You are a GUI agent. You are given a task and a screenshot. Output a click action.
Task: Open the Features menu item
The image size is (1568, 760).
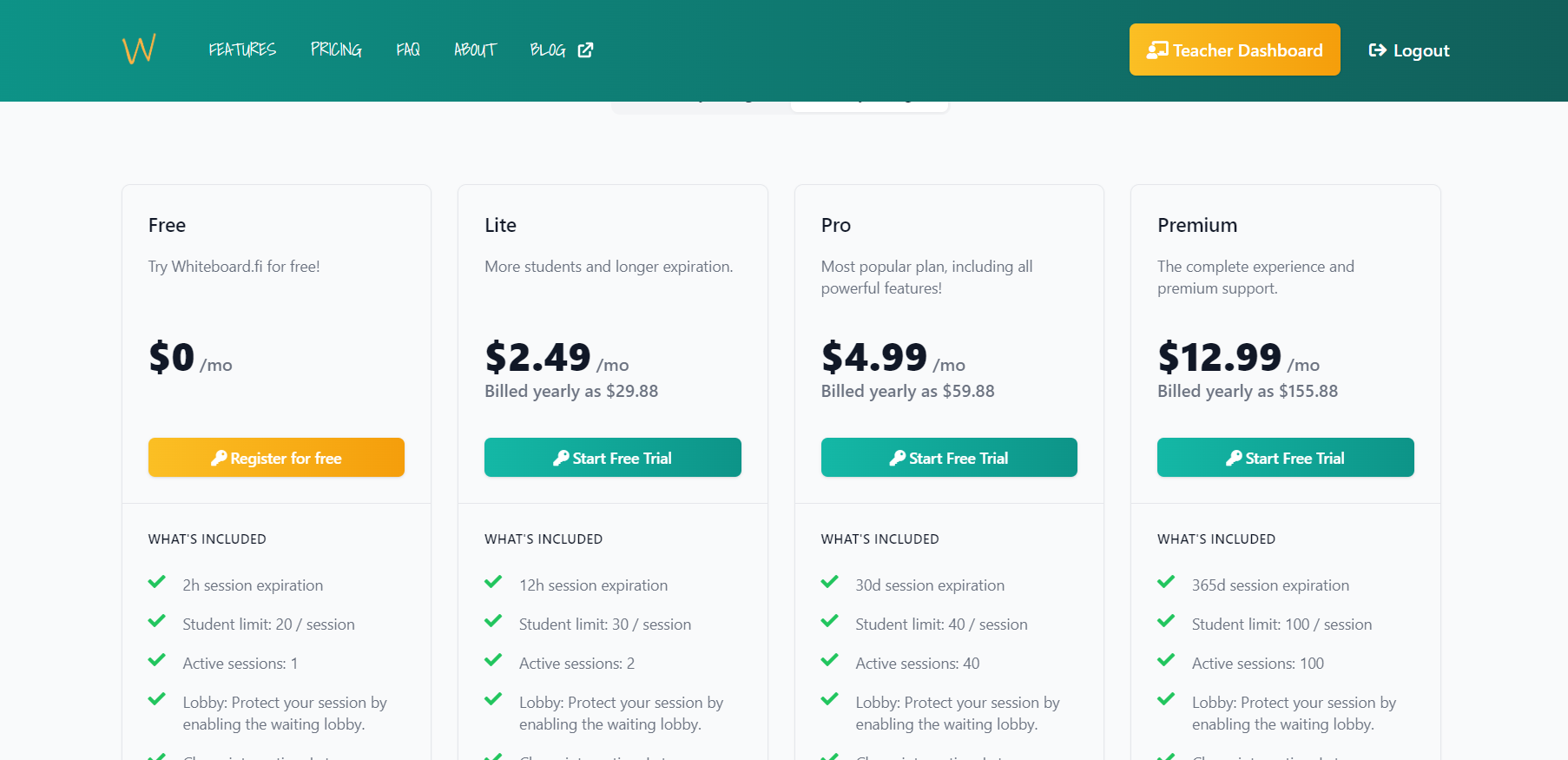[242, 50]
